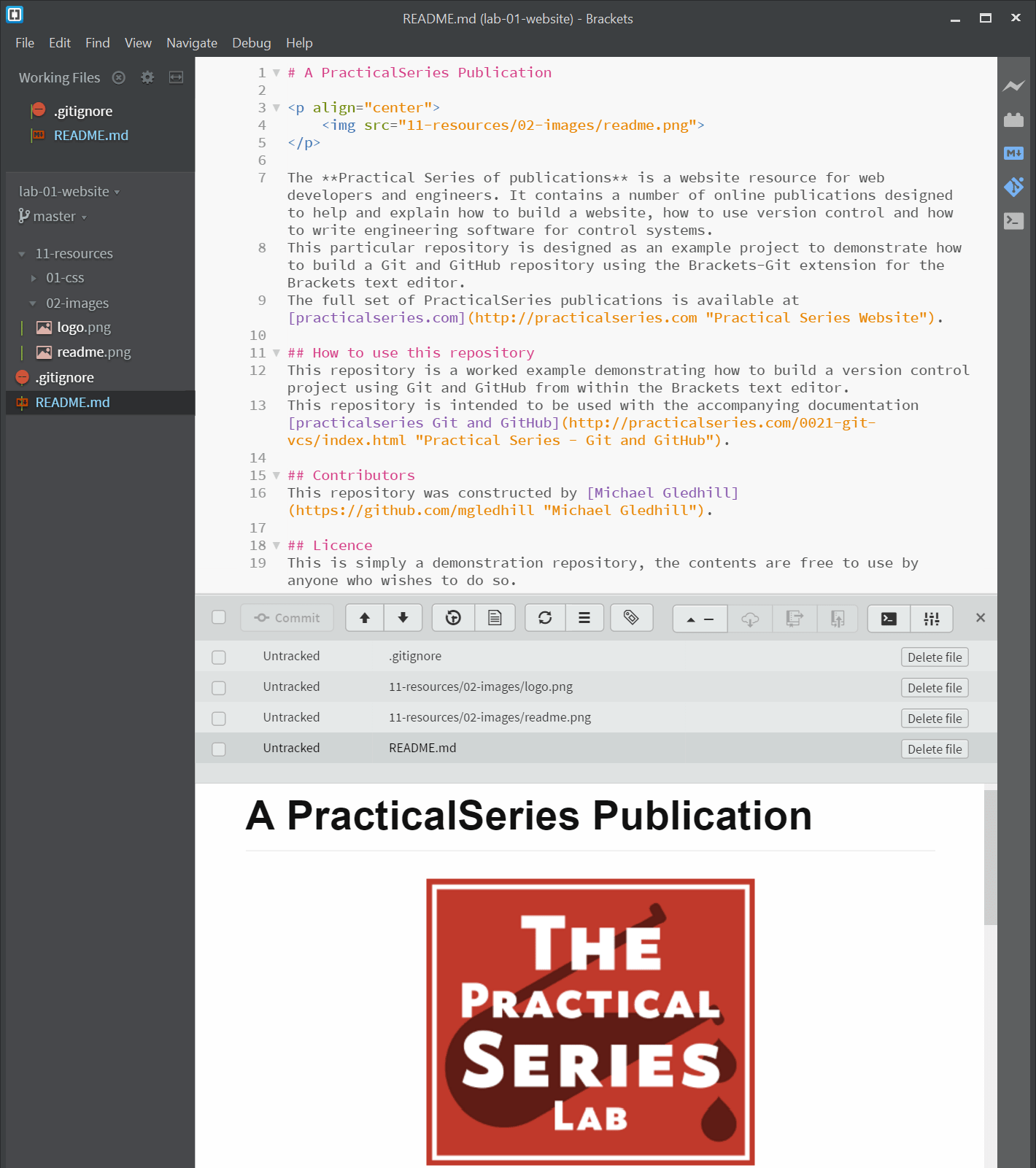
Task: Toggle the Brackets-Git diamond icon in sidebar
Action: (x=1013, y=187)
